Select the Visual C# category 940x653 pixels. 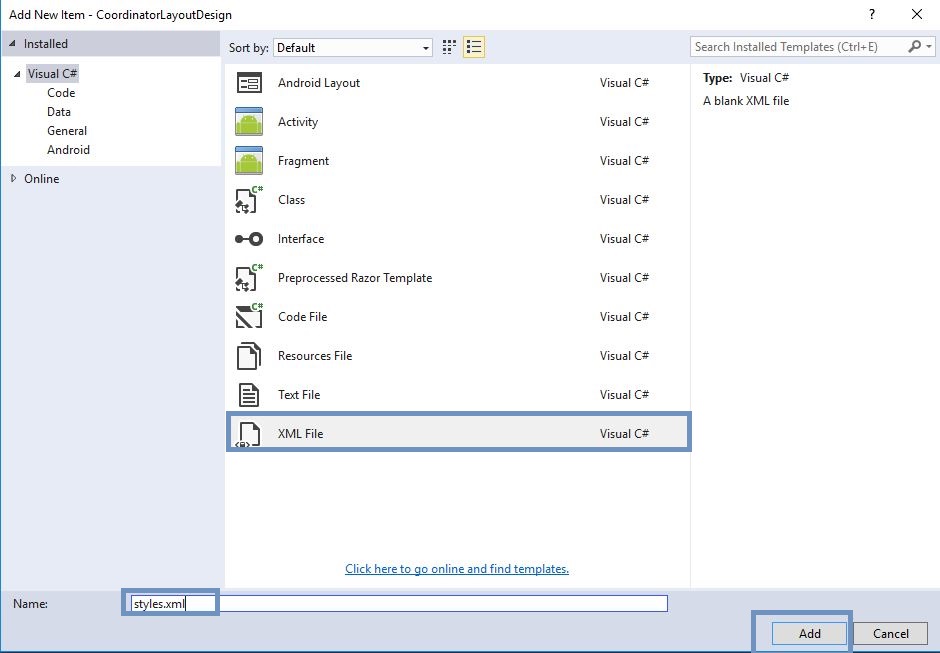53,74
